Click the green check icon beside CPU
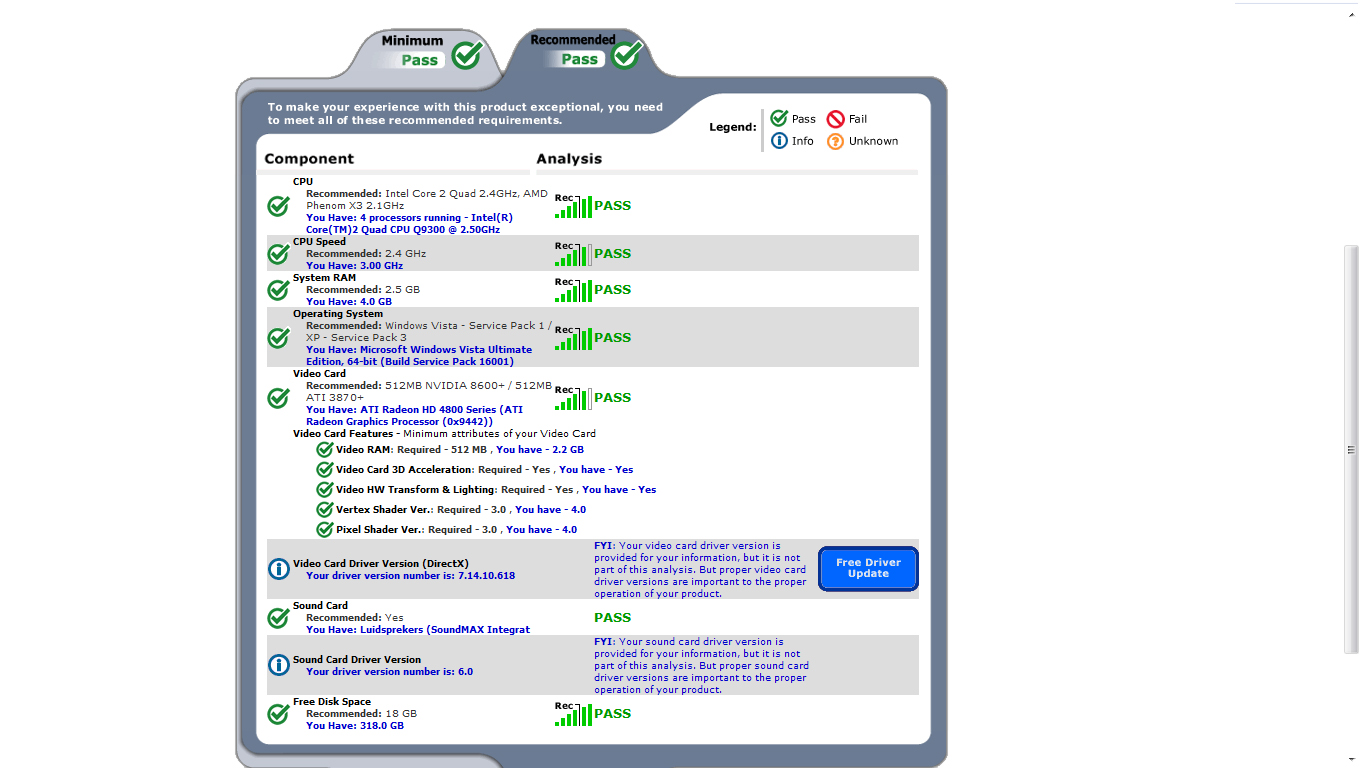The image size is (1360, 768). [278, 206]
